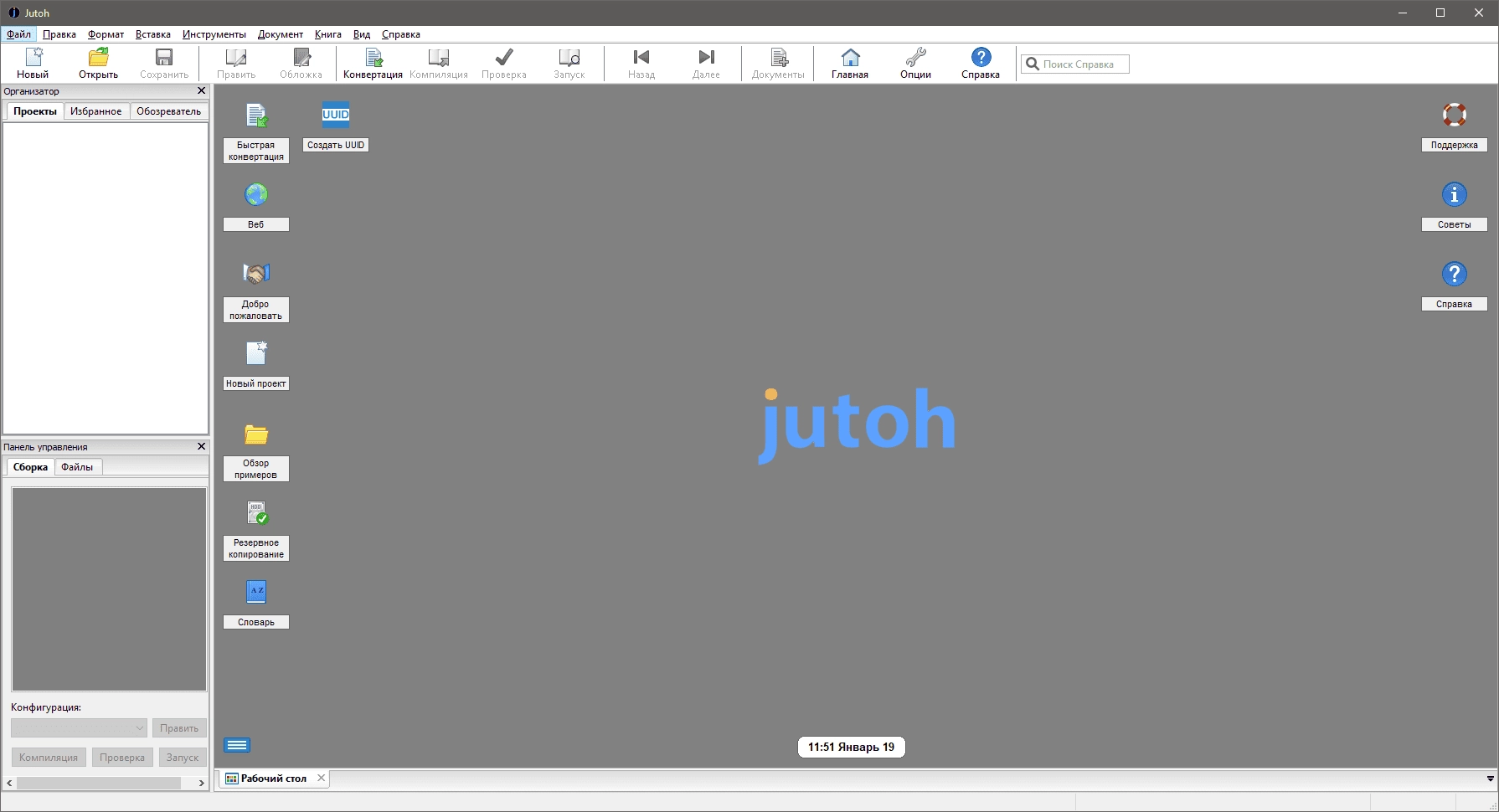Click the left scroll arrow in control panel
The height and width of the screenshot is (812, 1499).
point(9,783)
